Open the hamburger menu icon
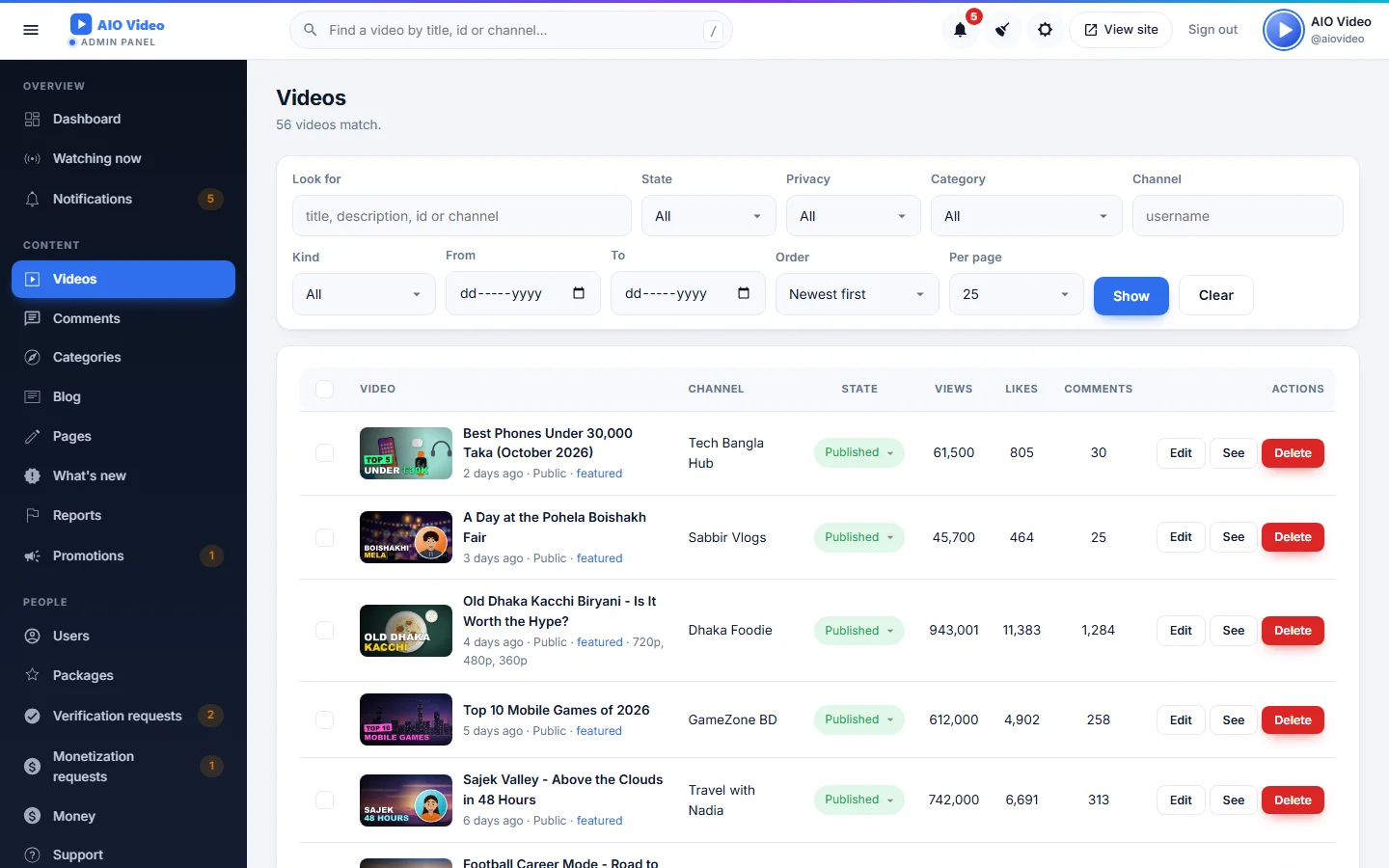The width and height of the screenshot is (1389, 868). click(x=31, y=30)
